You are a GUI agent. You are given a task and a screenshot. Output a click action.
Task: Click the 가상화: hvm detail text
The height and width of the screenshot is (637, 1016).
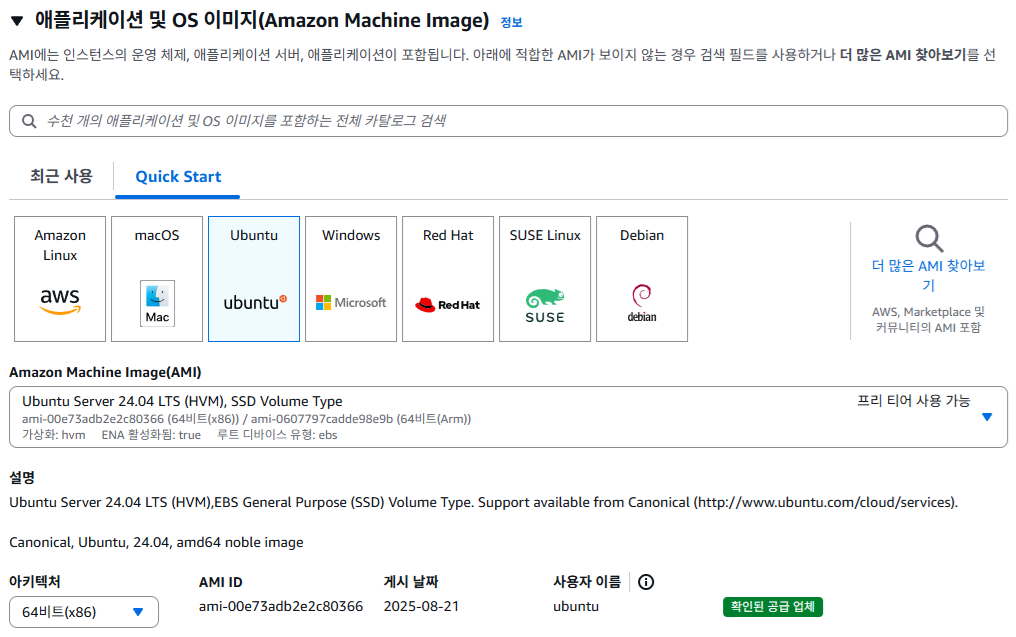pyautogui.click(x=54, y=435)
